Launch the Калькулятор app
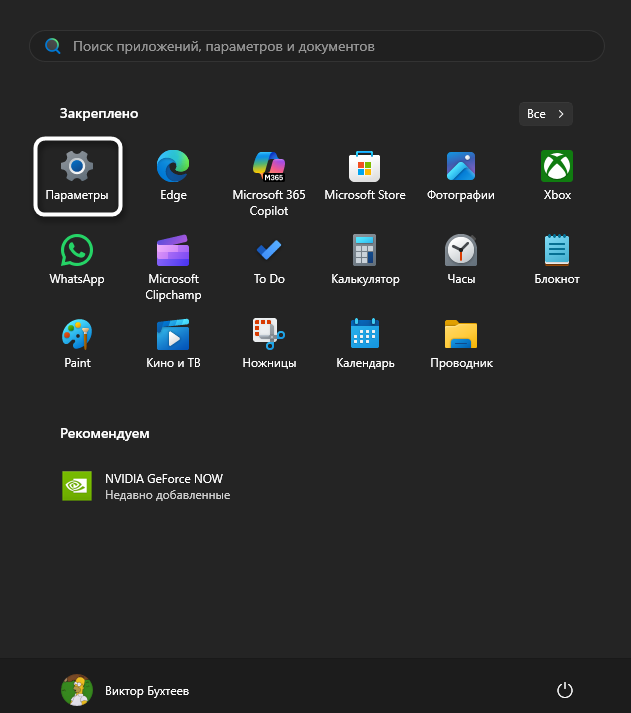Image resolution: width=631 pixels, height=713 pixels. [x=365, y=260]
